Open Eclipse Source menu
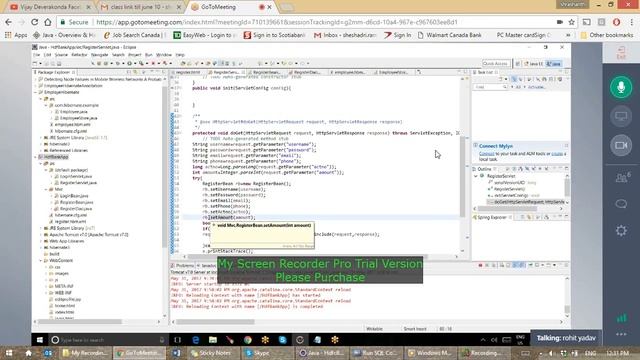 point(61,55)
